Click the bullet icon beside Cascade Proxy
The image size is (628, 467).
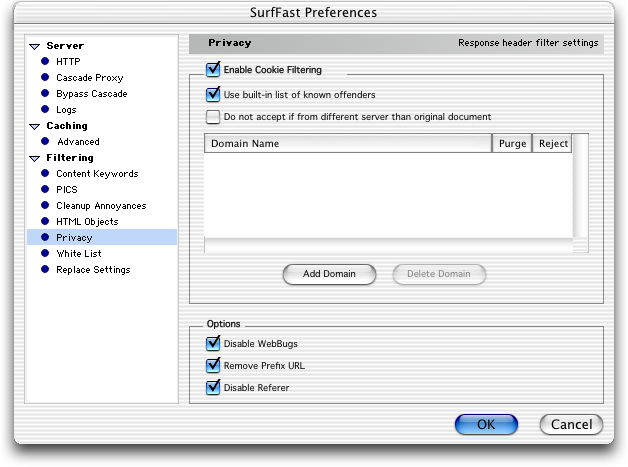coord(45,77)
